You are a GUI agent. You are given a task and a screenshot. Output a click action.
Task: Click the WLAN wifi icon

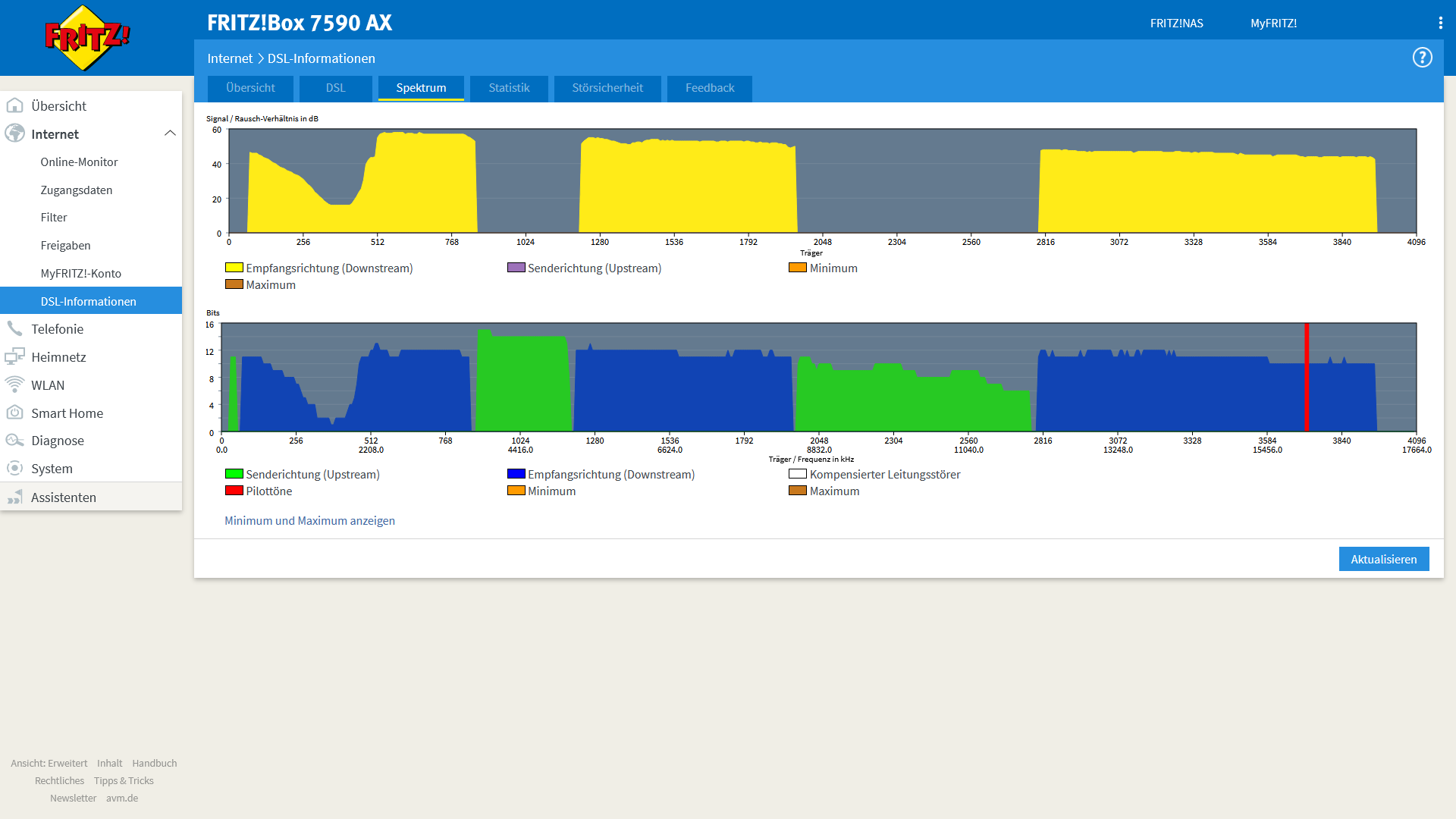click(x=14, y=384)
